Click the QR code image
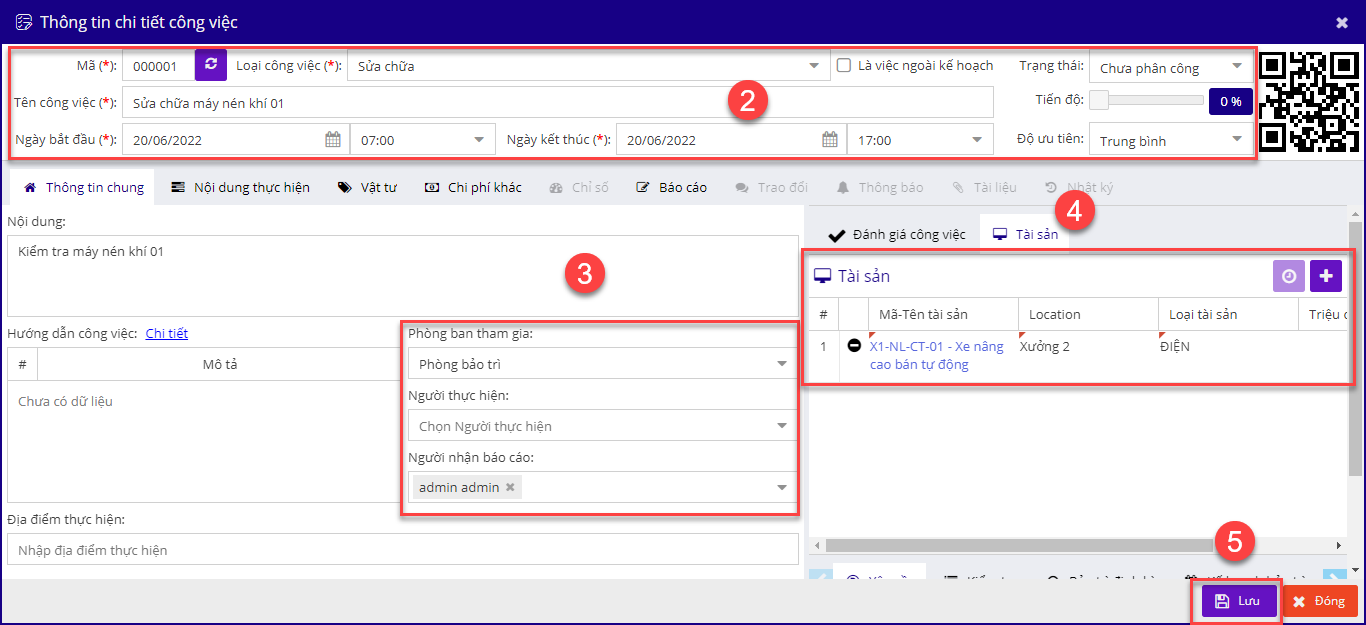 1309,101
